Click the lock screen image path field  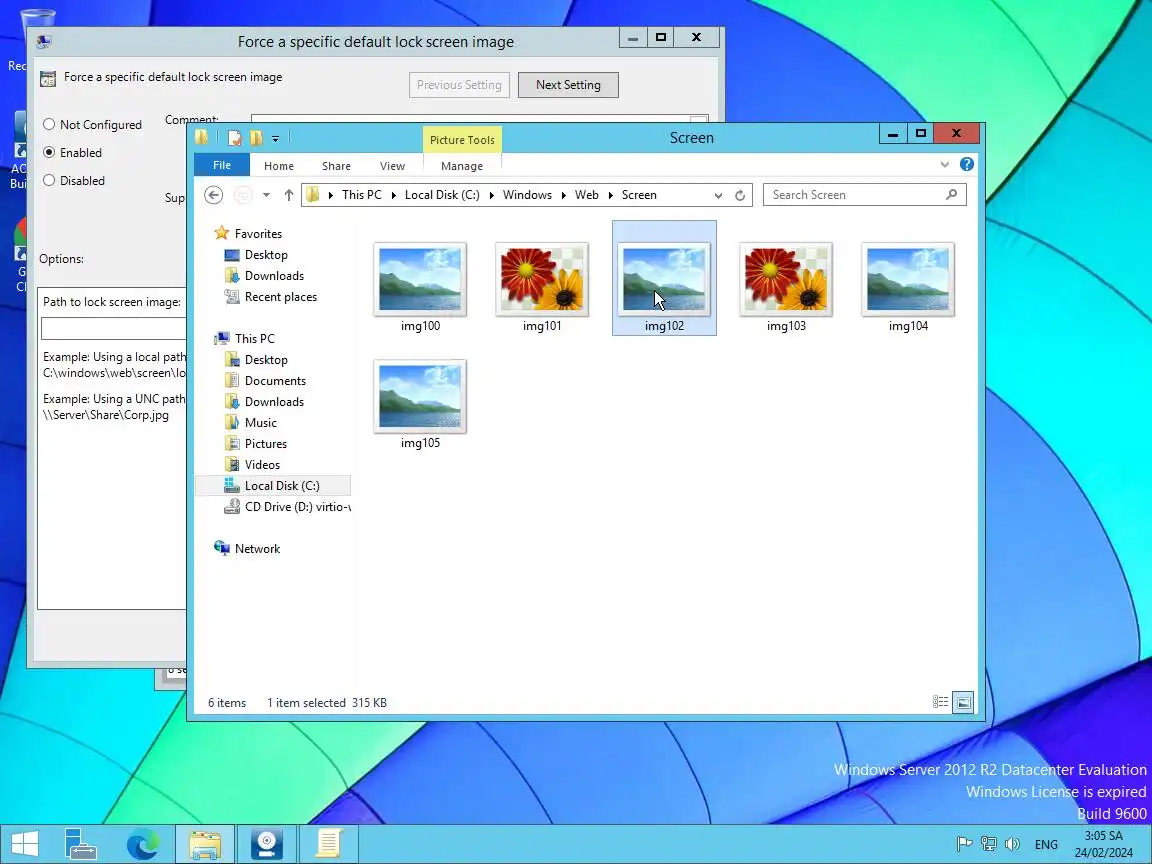click(114, 328)
